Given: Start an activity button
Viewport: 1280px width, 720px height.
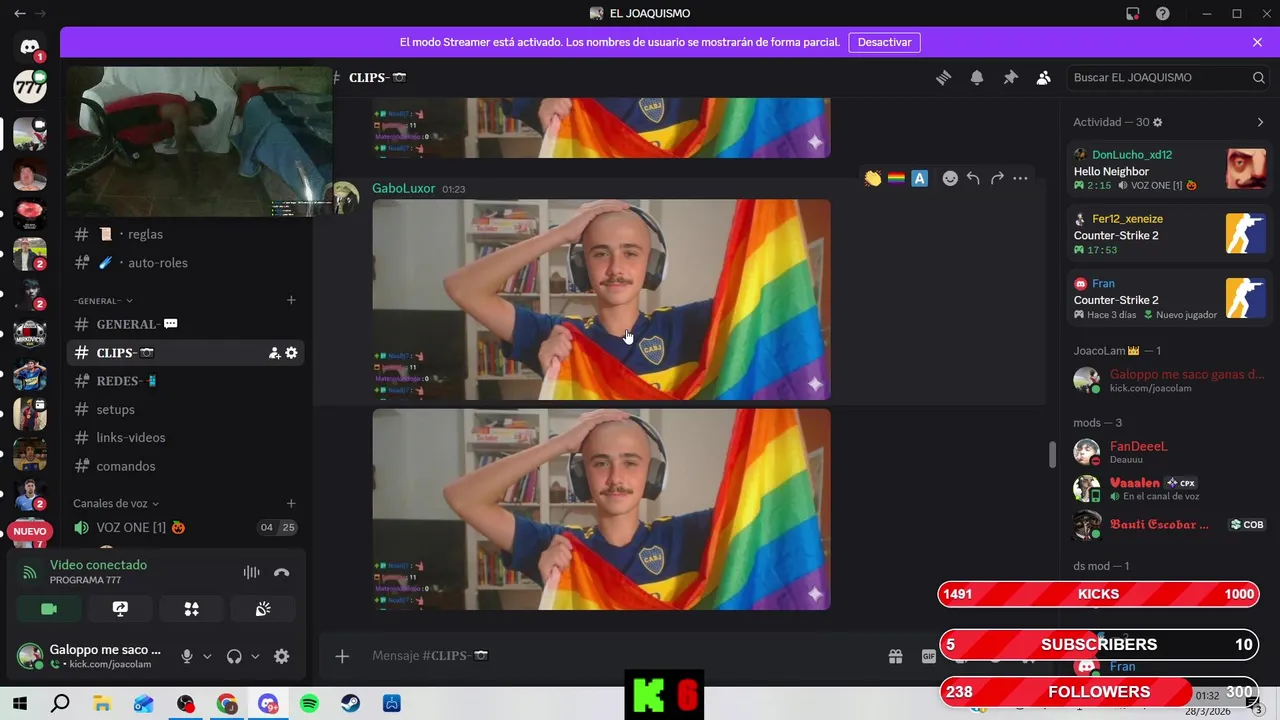Looking at the screenshot, I should 192,609.
